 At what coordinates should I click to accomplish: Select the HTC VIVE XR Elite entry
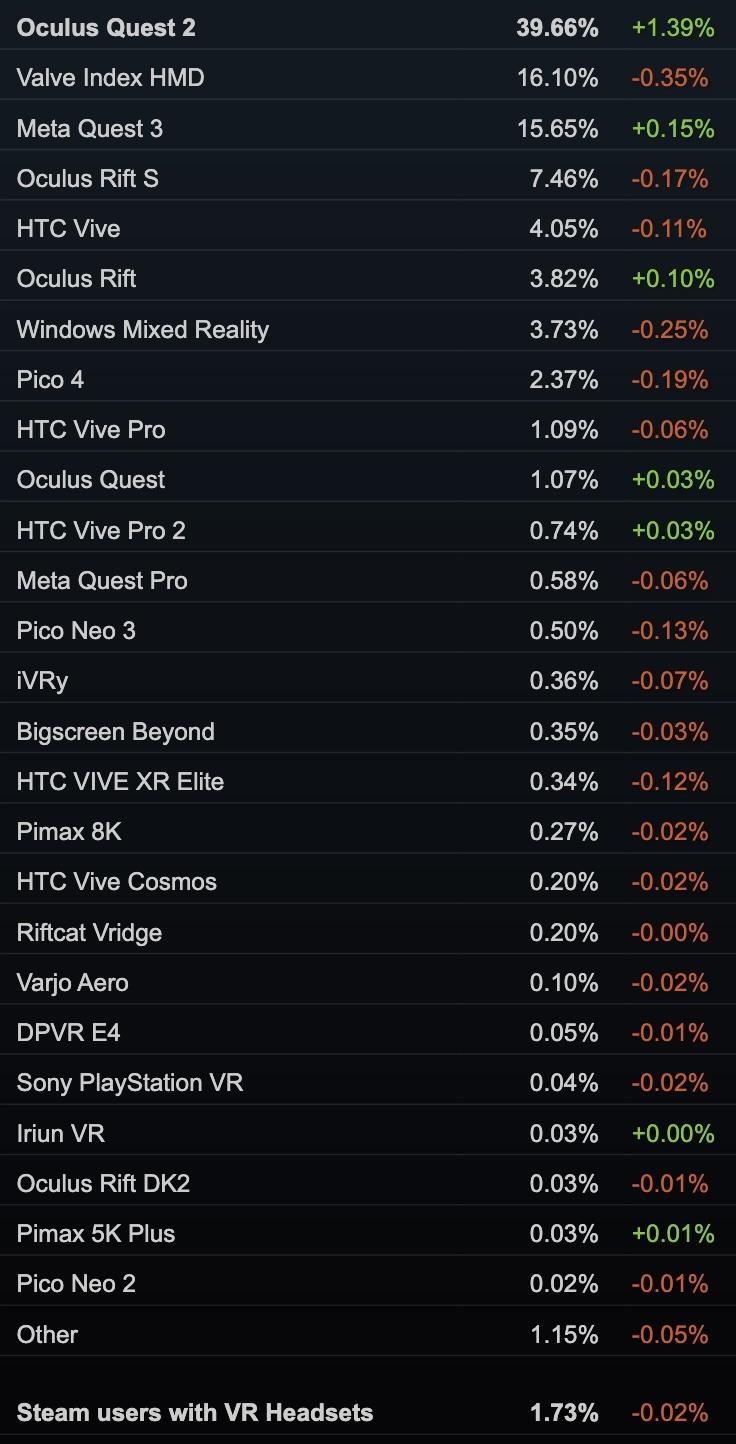(x=120, y=782)
